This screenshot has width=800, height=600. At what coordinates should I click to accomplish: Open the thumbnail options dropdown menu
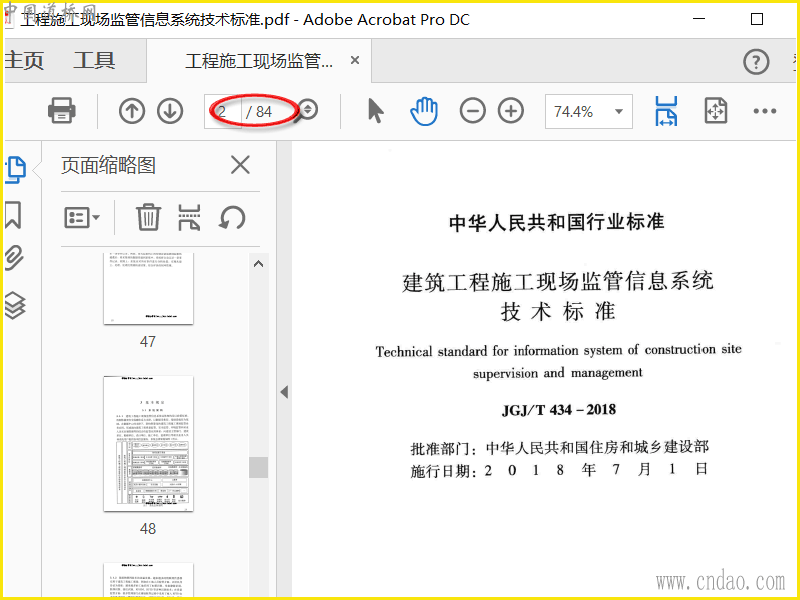click(82, 218)
